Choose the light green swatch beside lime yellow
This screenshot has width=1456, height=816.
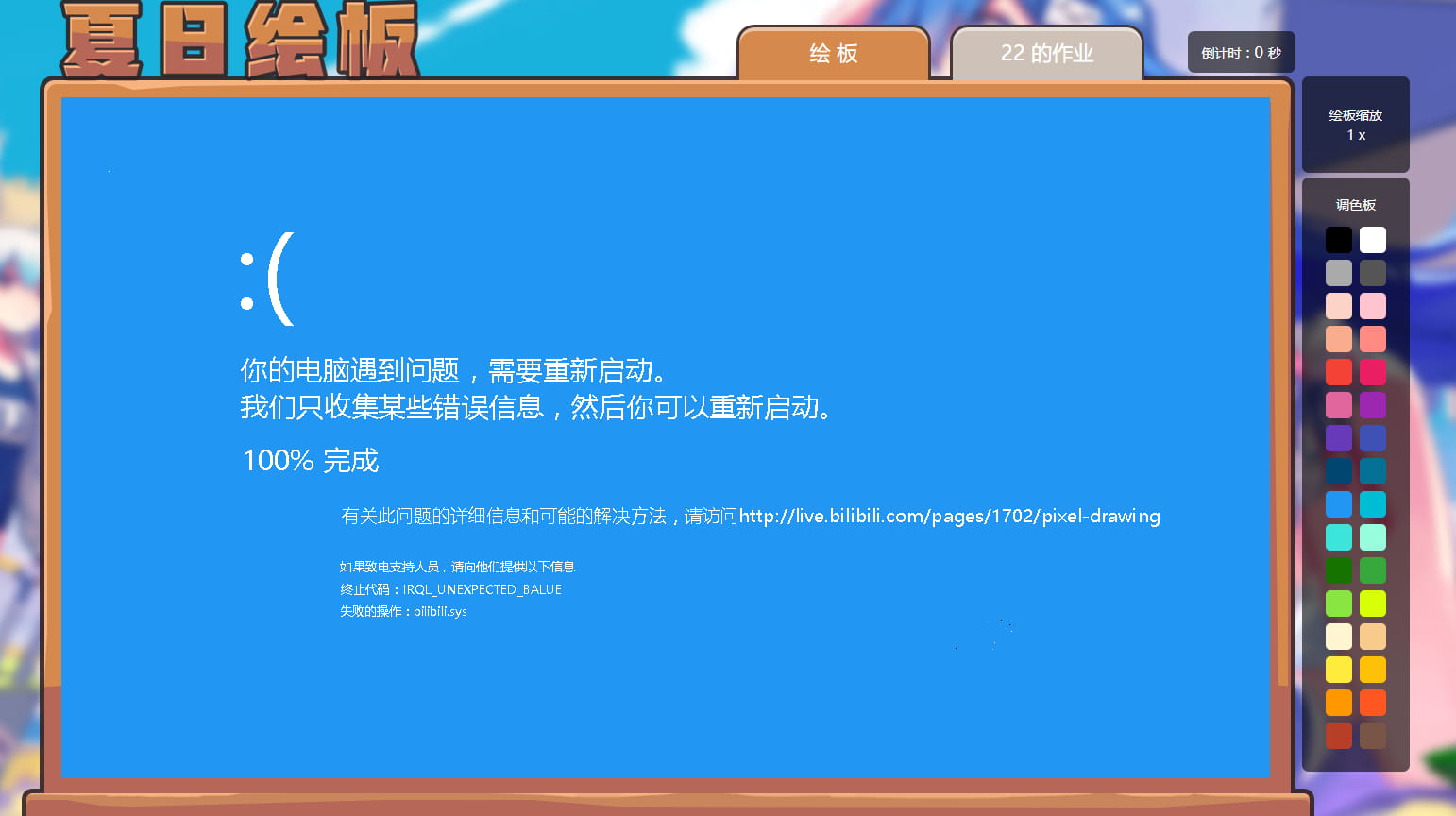pos(1339,603)
